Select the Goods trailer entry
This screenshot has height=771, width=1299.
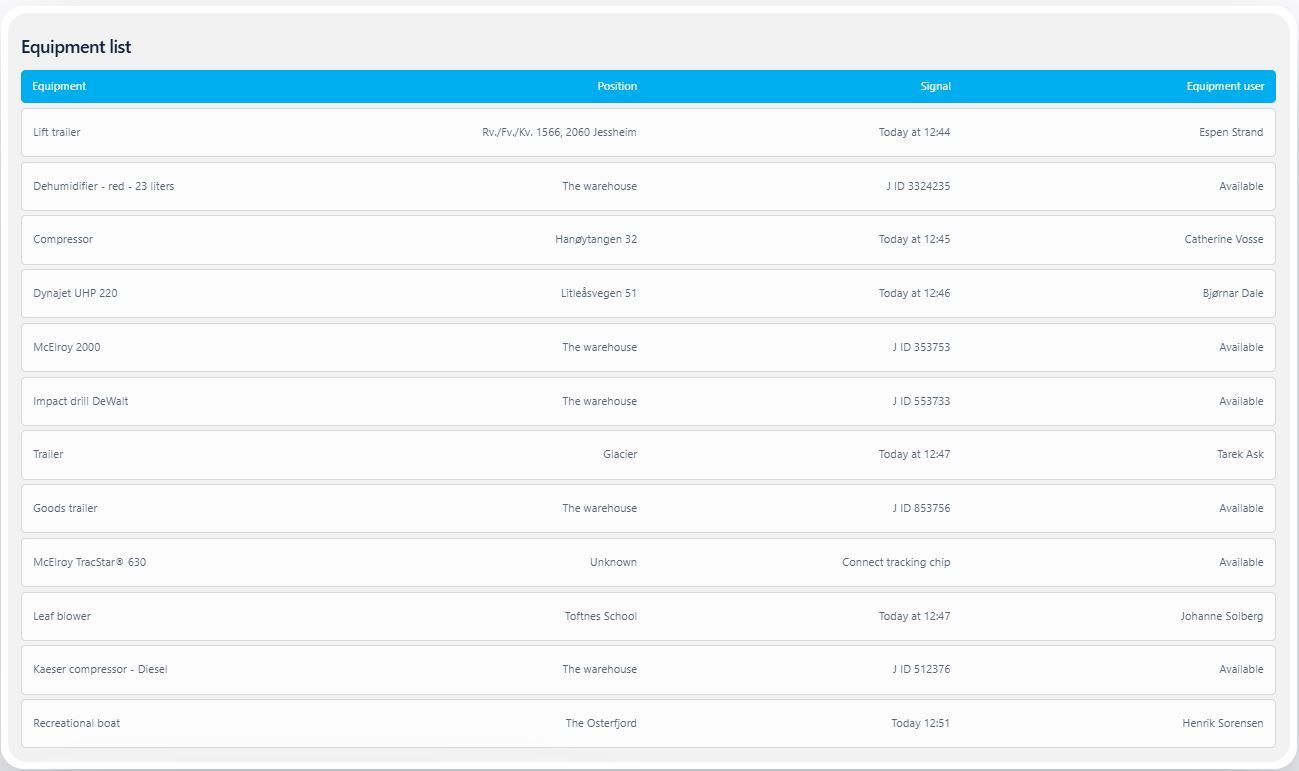[66, 508]
